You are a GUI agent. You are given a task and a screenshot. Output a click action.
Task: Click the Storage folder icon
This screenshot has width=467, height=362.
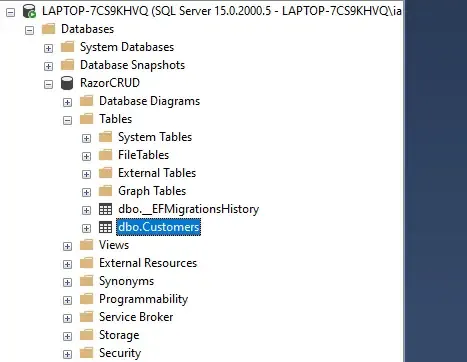86,335
